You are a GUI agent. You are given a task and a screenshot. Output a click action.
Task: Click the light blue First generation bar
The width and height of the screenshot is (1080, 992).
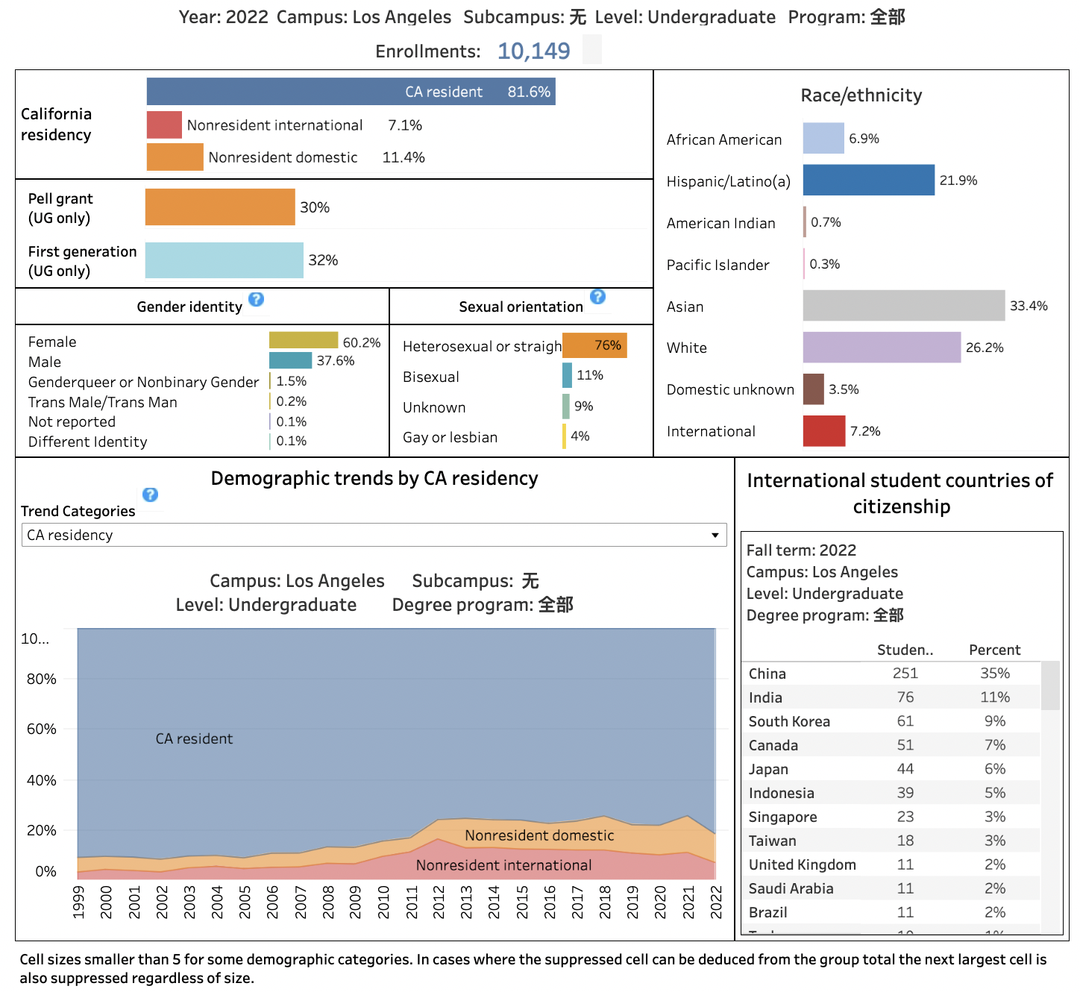pyautogui.click(x=224, y=260)
